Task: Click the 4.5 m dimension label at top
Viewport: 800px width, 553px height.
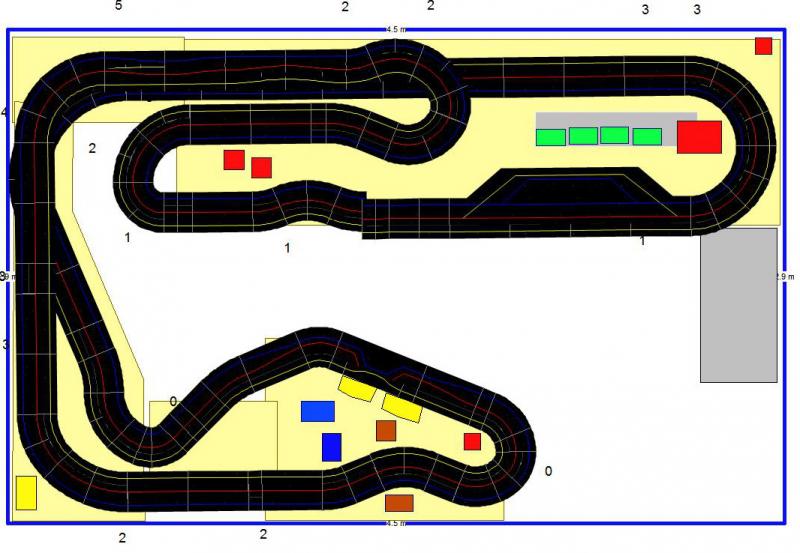Action: (x=397, y=30)
